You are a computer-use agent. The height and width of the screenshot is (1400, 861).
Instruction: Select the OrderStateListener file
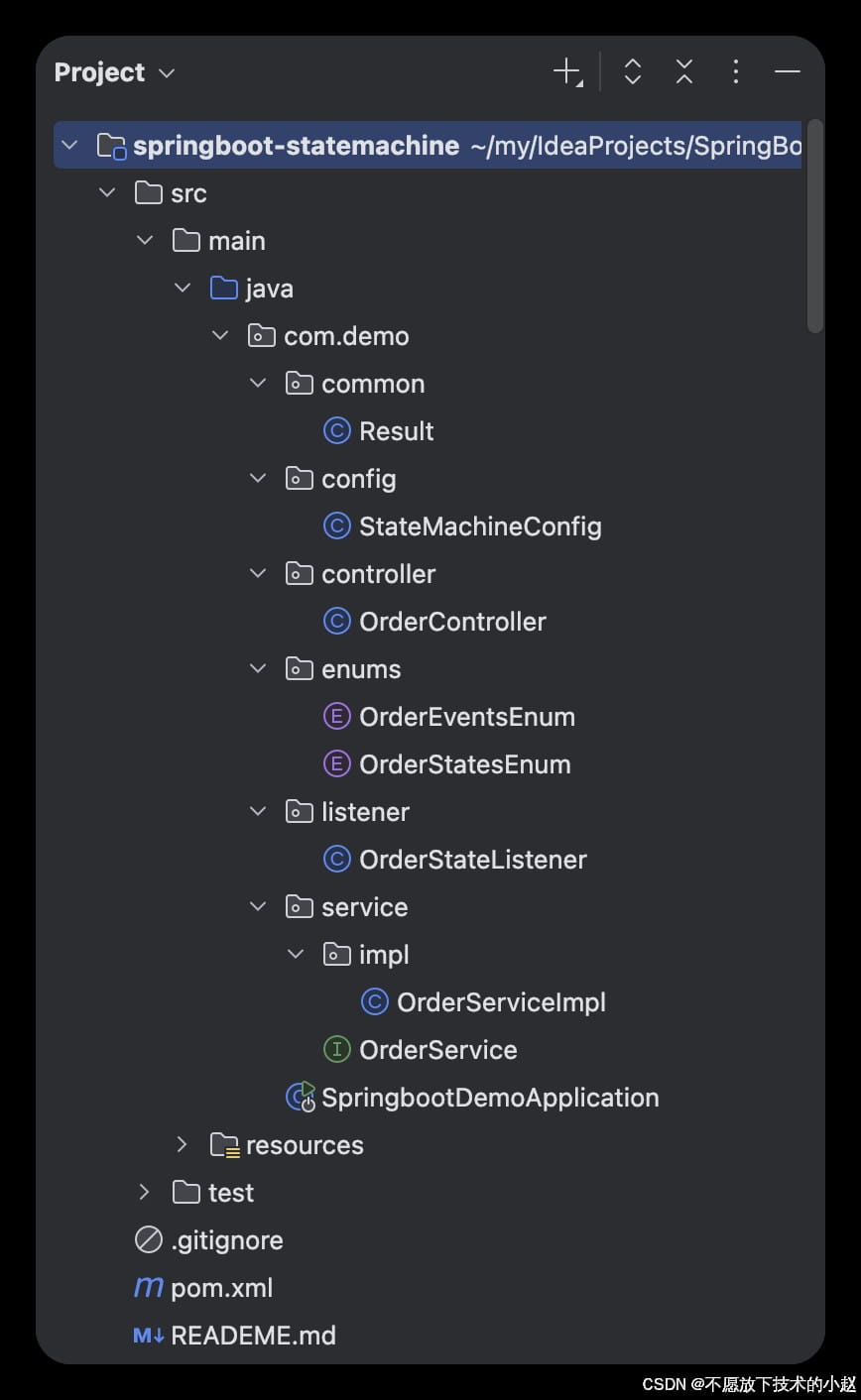click(x=472, y=860)
